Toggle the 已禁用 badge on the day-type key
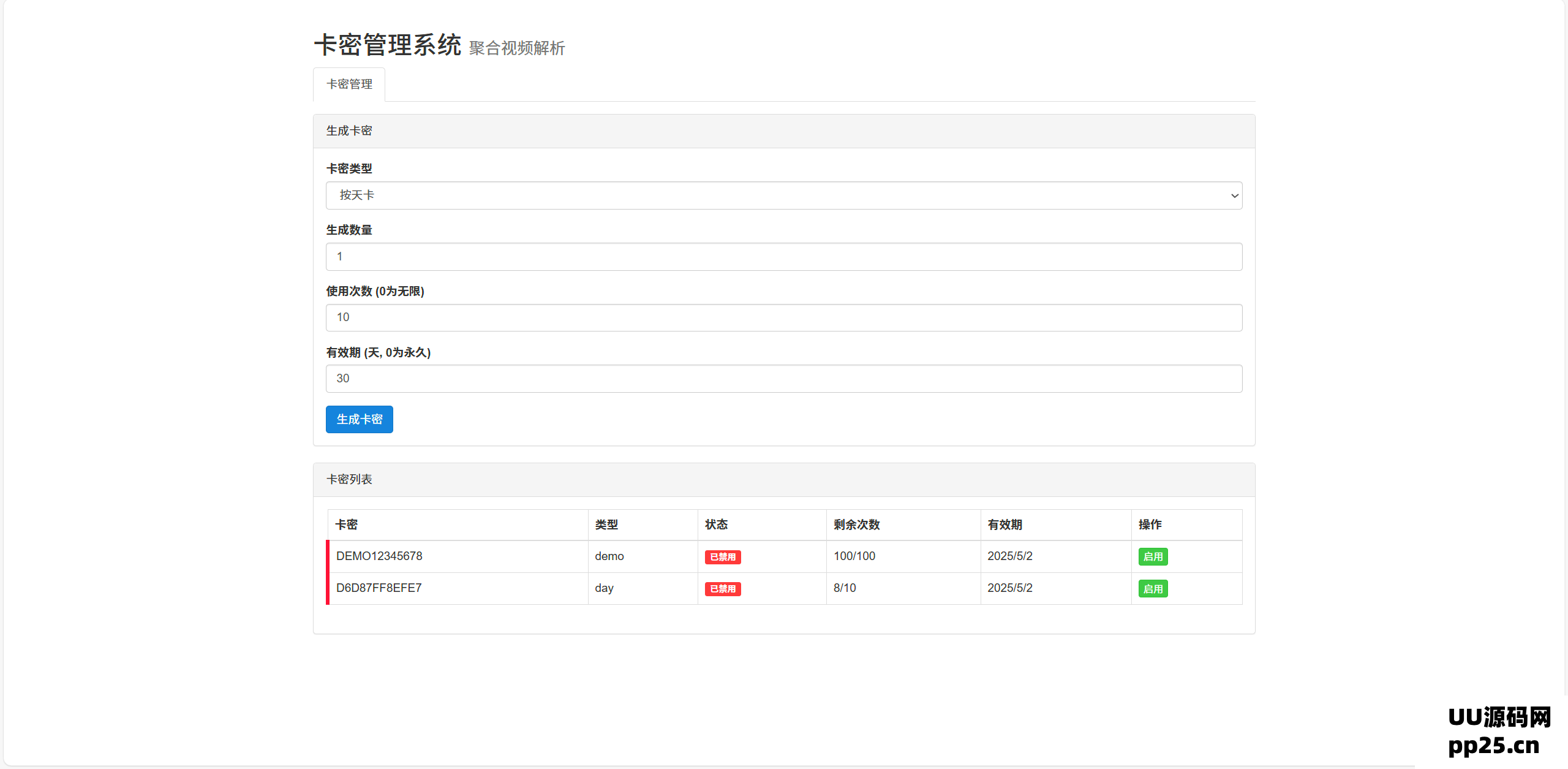 click(723, 588)
